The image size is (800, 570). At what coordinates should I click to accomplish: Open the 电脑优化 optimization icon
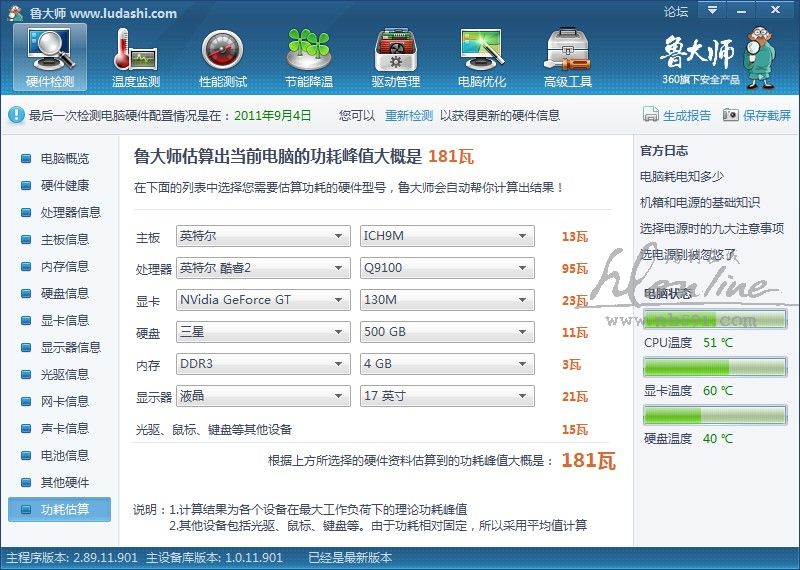click(x=482, y=50)
